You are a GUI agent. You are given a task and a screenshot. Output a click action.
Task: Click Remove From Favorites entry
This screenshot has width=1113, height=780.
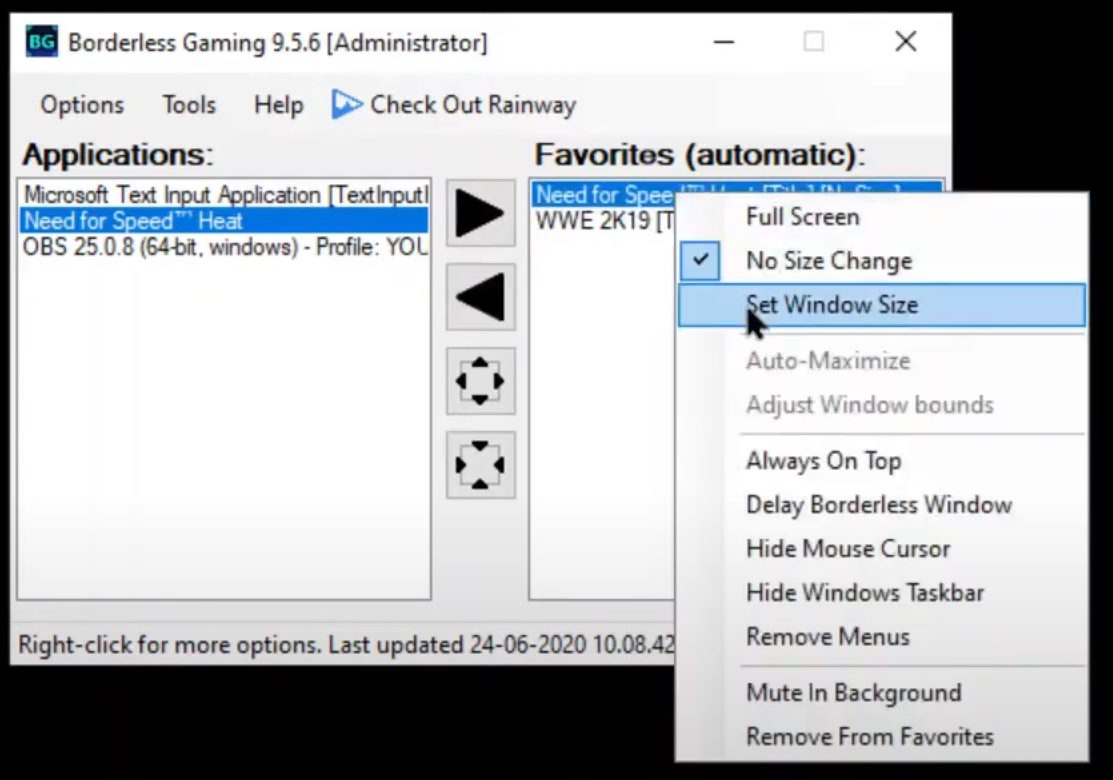tap(869, 737)
